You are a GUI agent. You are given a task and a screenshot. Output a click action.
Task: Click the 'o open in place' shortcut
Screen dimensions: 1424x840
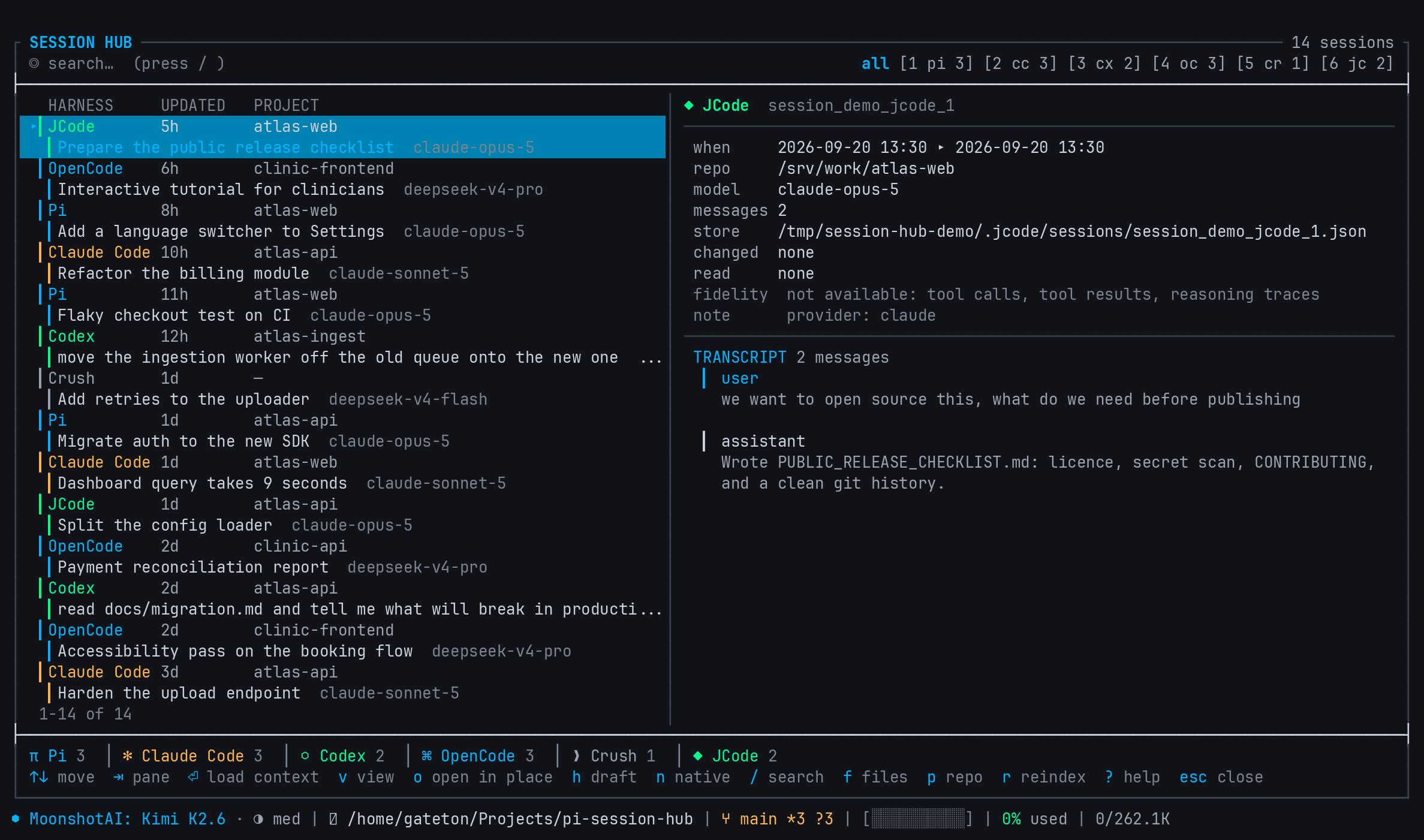(483, 777)
